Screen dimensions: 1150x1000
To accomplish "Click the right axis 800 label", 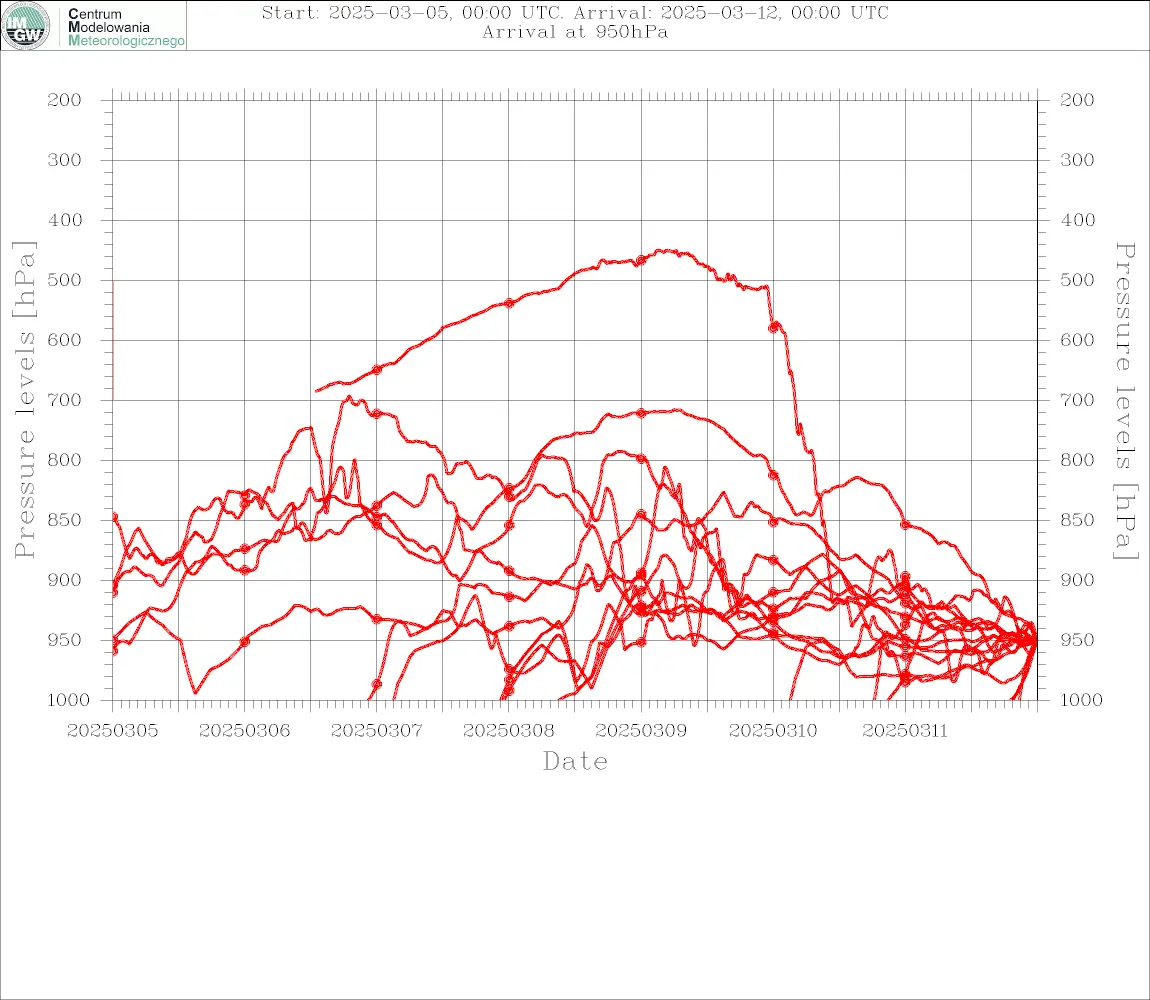I will point(1077,461).
